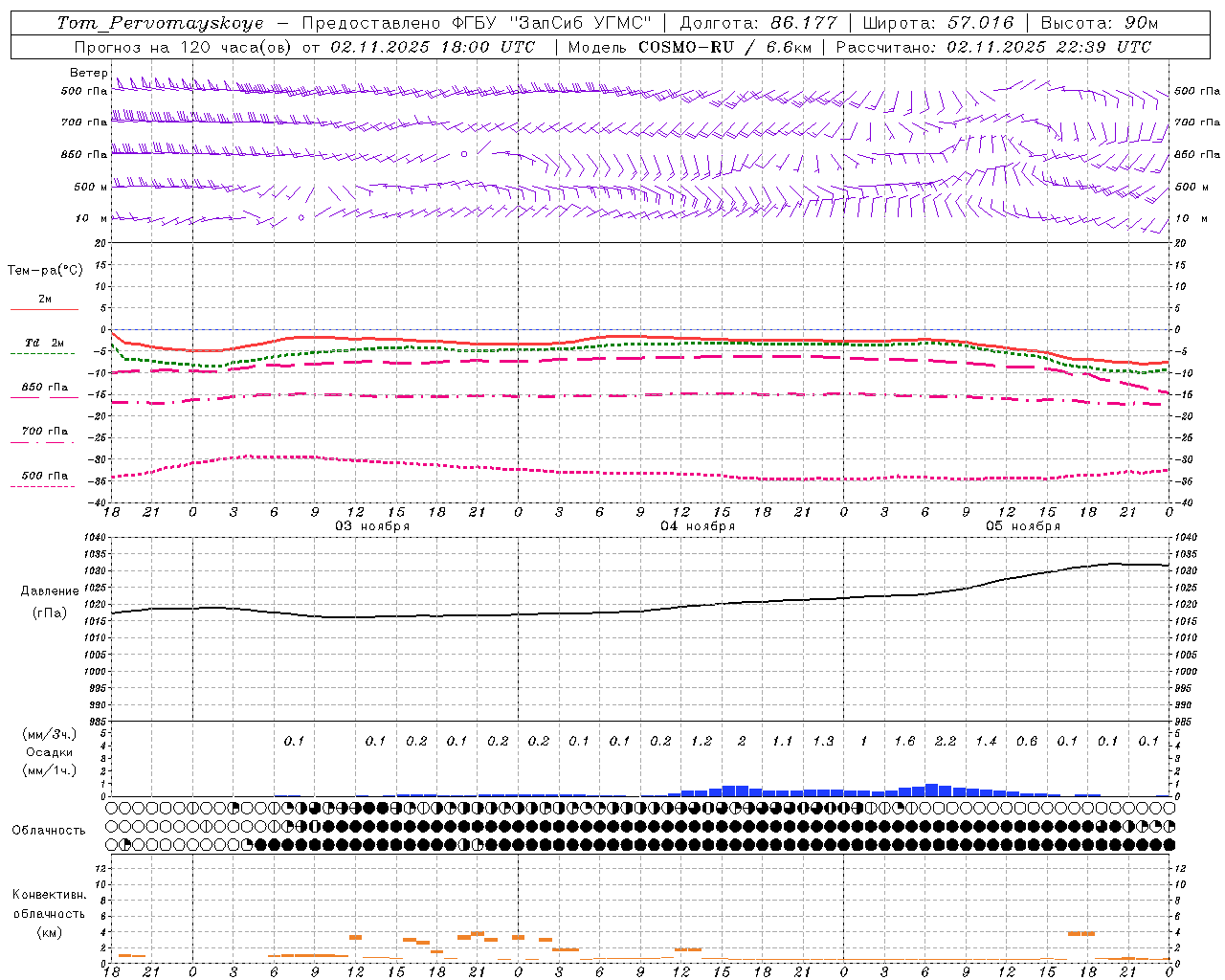Image resolution: width=1225 pixels, height=980 pixels.
Task: Select the Тем-ра(°C) temperature panel label
Action: coord(45,271)
